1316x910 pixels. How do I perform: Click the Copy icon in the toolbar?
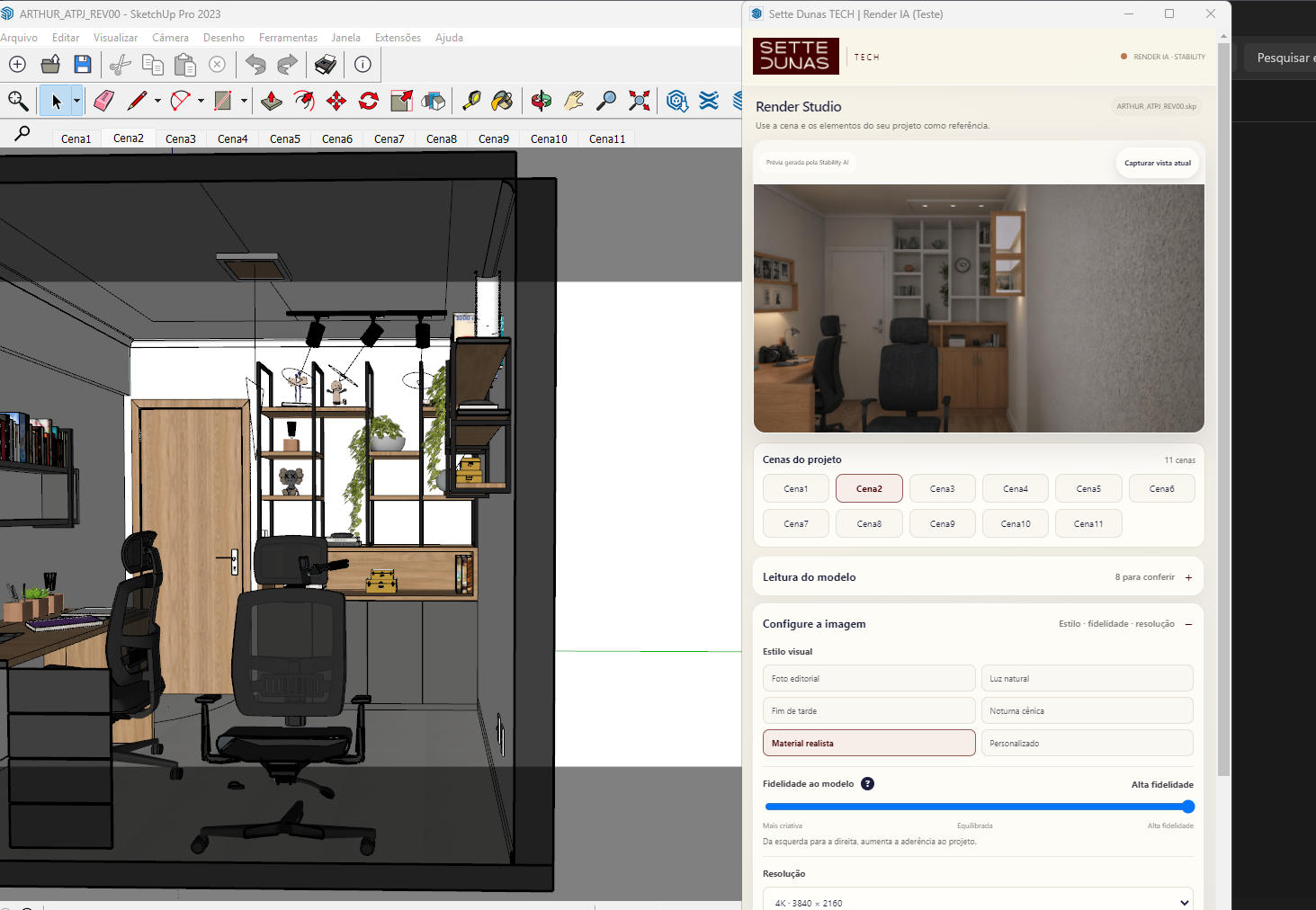coord(153,65)
